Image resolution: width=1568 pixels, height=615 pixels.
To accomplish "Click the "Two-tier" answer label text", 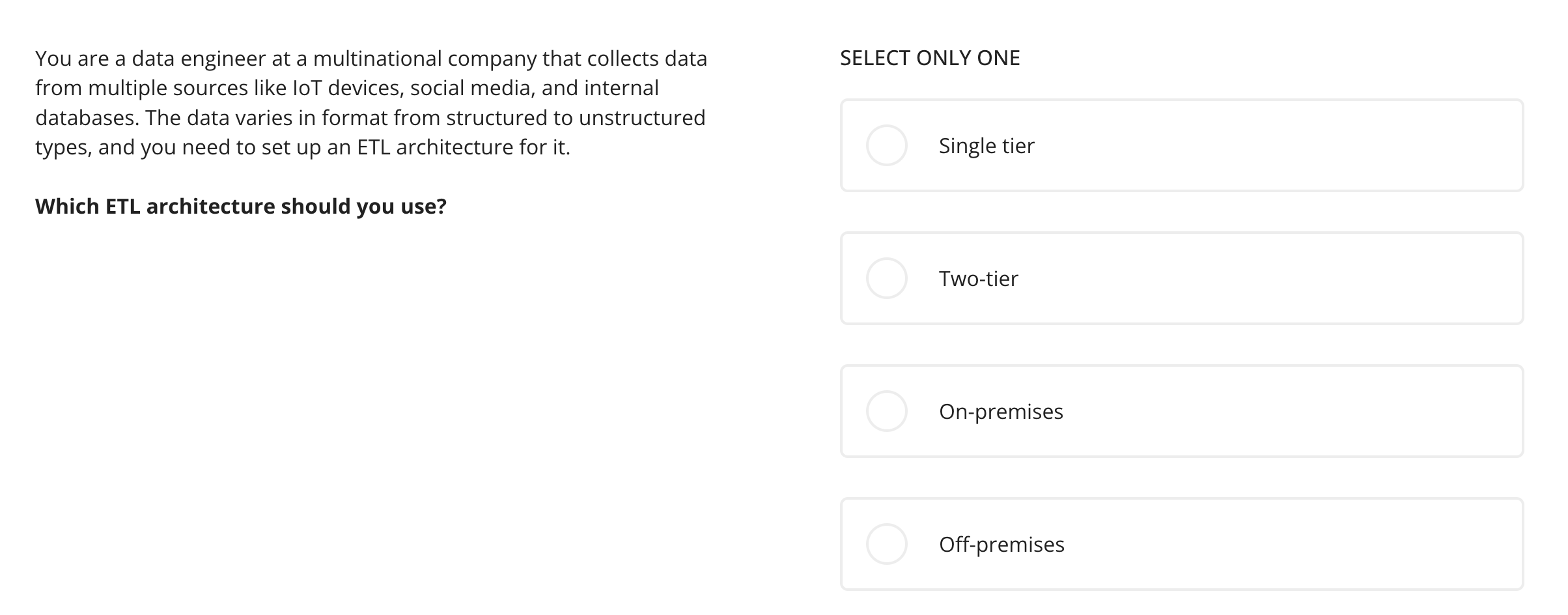I will 979,279.
